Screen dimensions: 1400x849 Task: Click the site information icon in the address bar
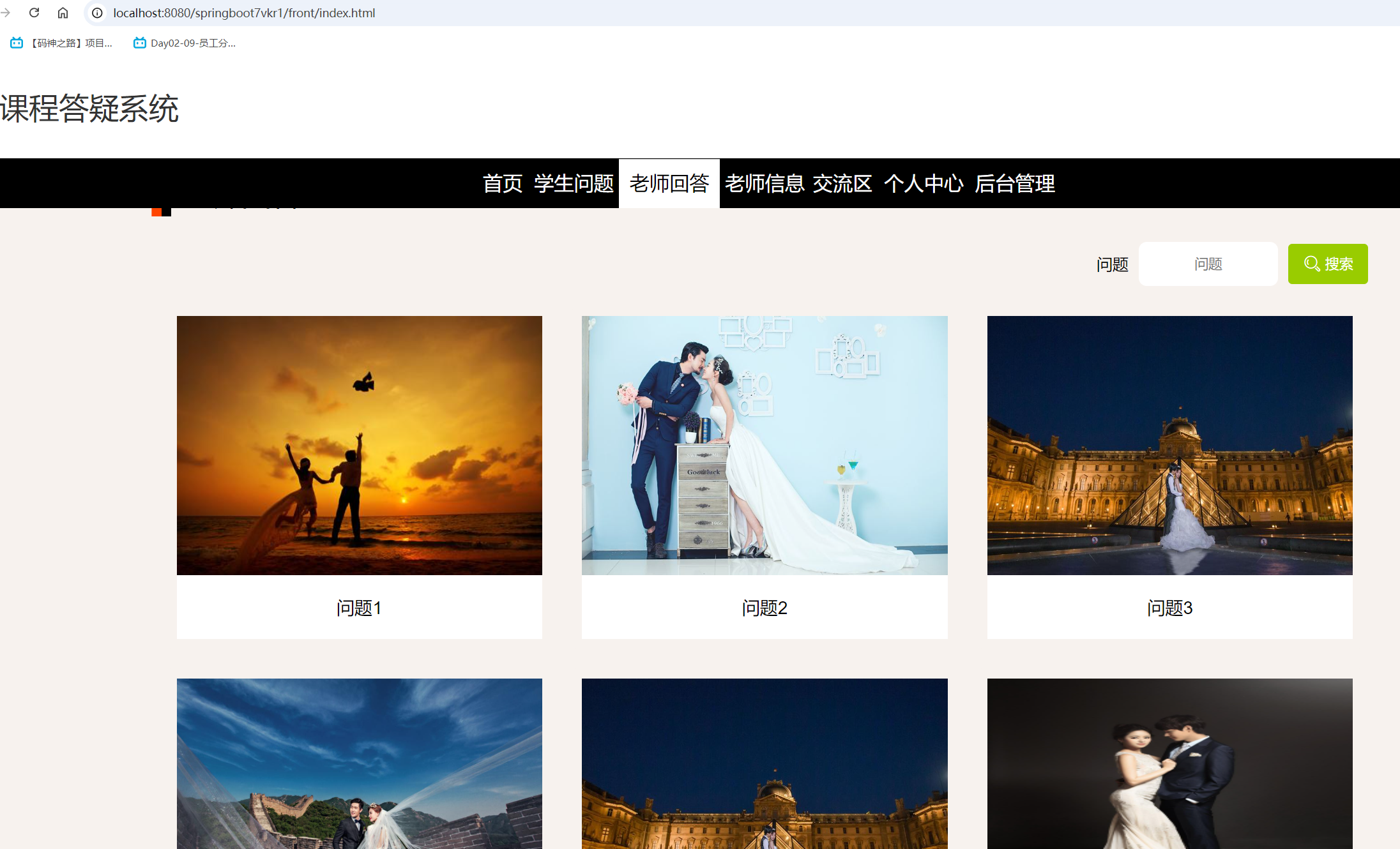(x=96, y=12)
